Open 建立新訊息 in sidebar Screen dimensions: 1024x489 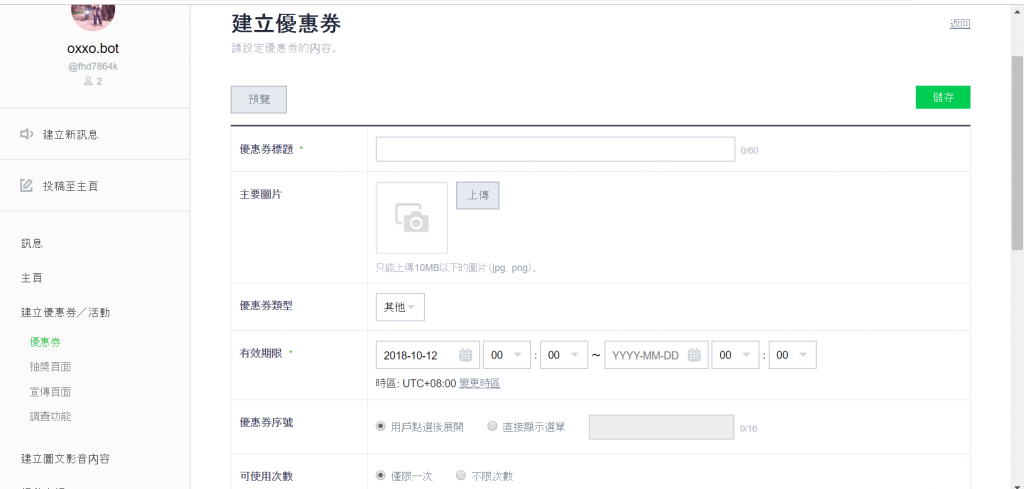pyautogui.click(x=71, y=134)
